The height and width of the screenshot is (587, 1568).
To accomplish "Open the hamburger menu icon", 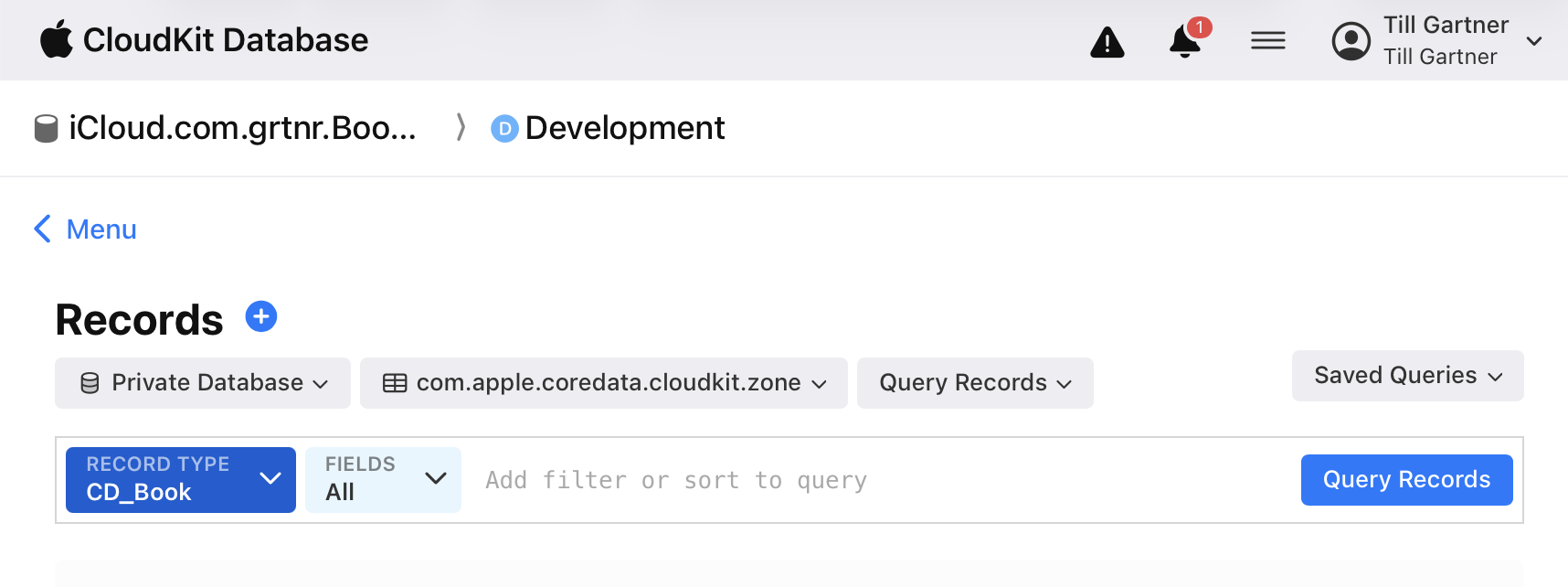I will pyautogui.click(x=1267, y=41).
